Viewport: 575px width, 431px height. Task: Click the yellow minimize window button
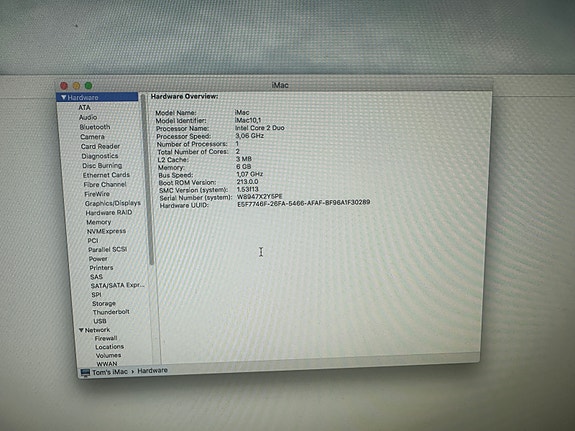pyautogui.click(x=76, y=86)
